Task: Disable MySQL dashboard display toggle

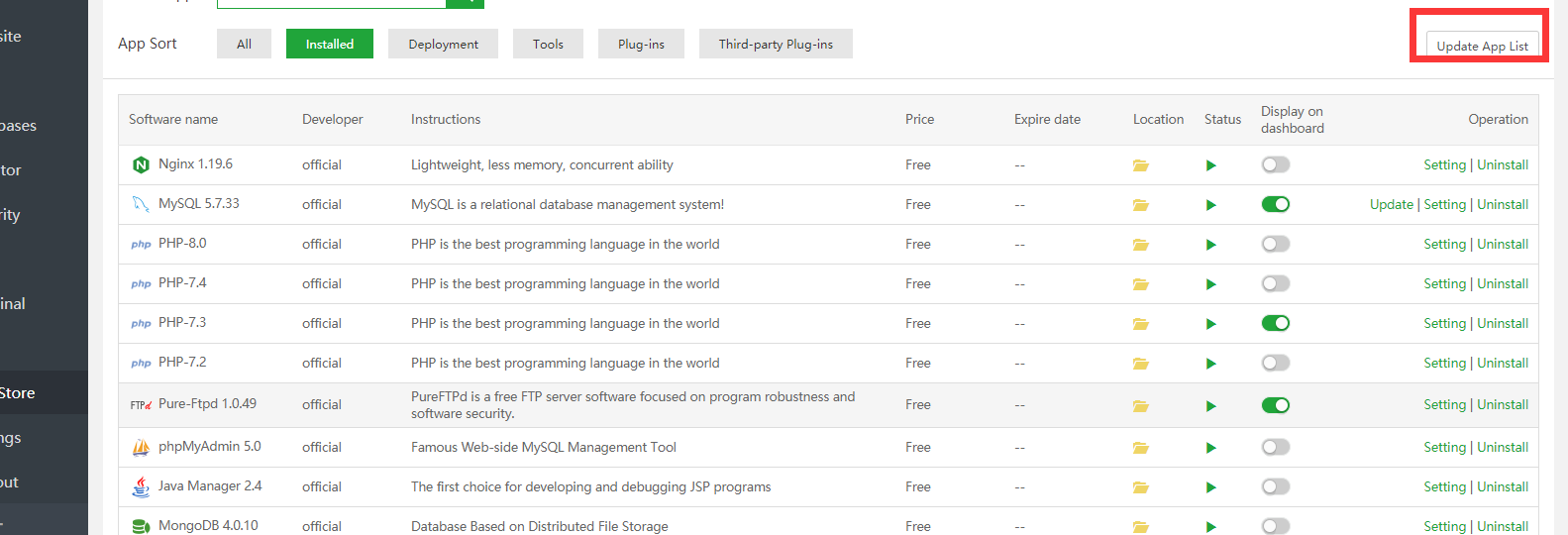Action: (x=1275, y=204)
